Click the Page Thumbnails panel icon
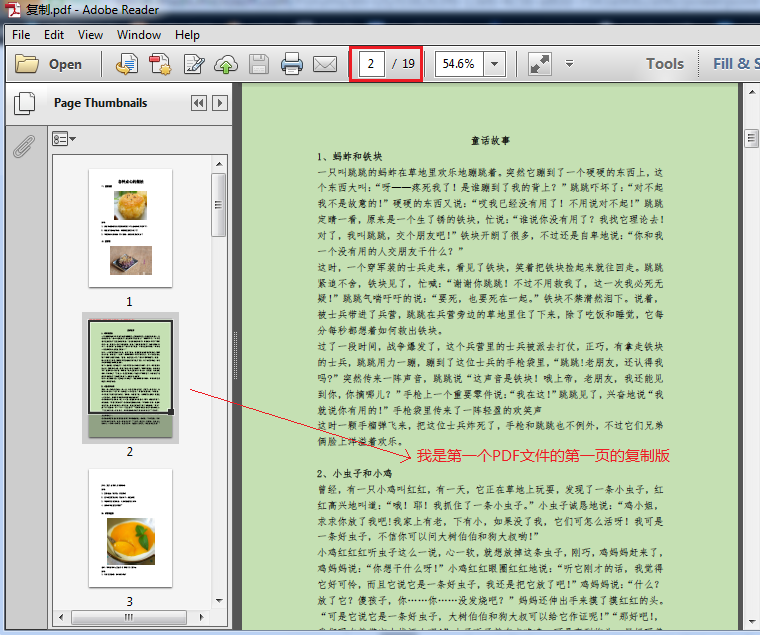The height and width of the screenshot is (635, 760). (x=25, y=103)
